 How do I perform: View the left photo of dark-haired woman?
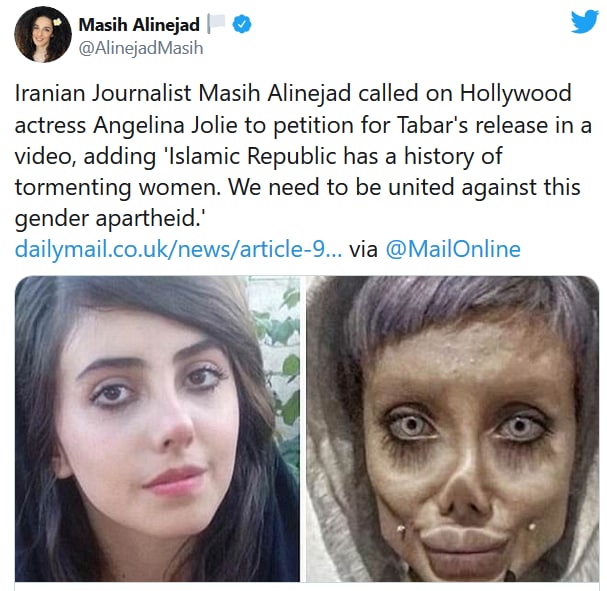coord(158,429)
